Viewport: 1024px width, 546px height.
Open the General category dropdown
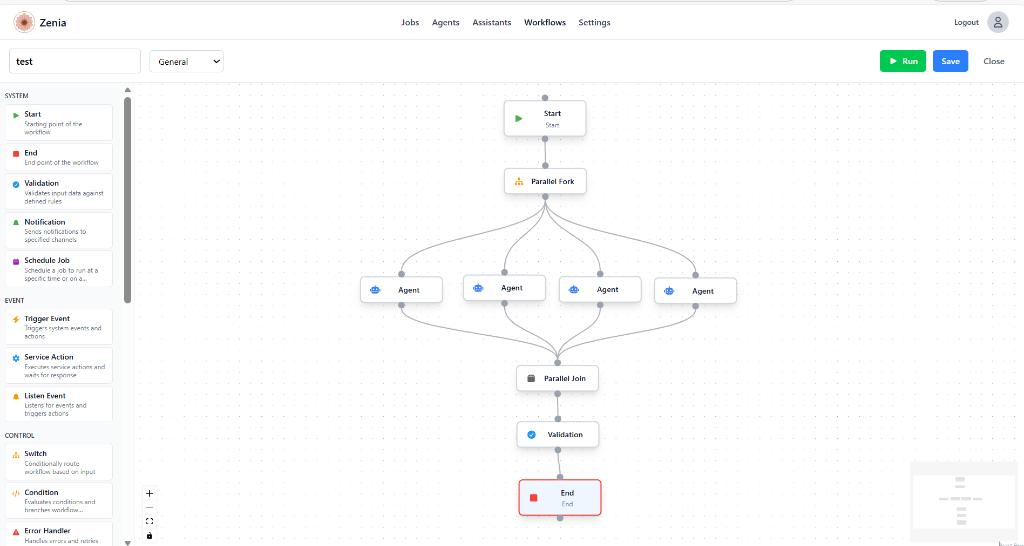(186, 62)
